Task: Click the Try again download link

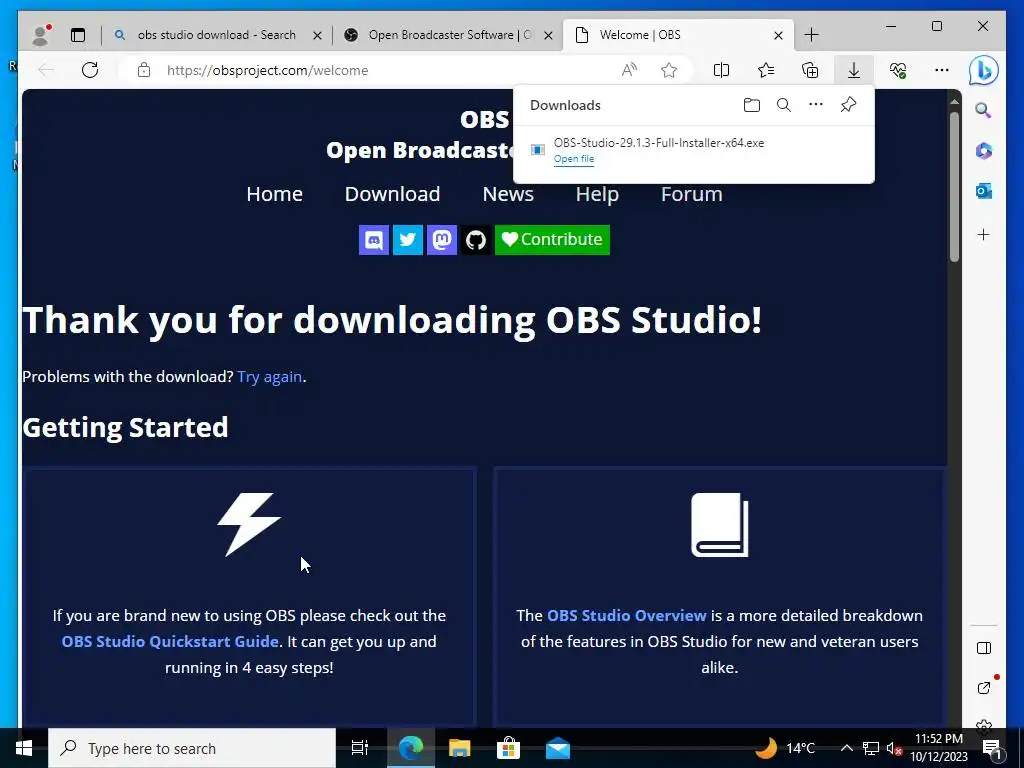Action: coord(270,377)
